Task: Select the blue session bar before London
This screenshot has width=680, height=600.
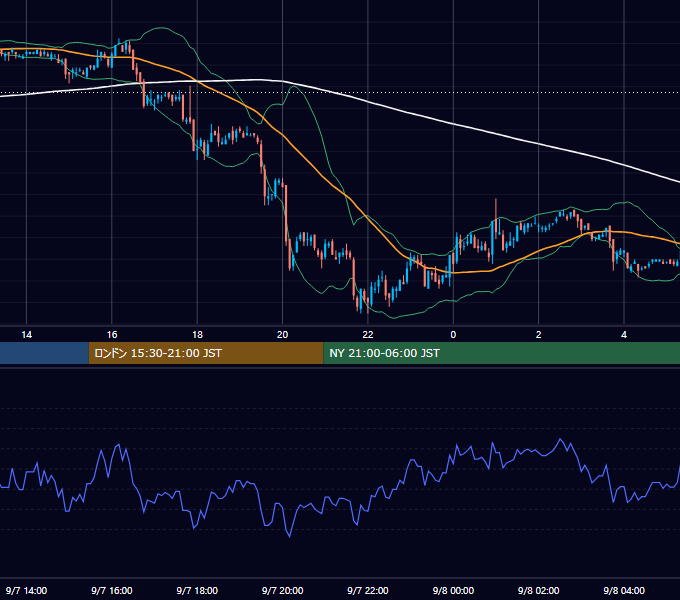Action: [x=44, y=353]
